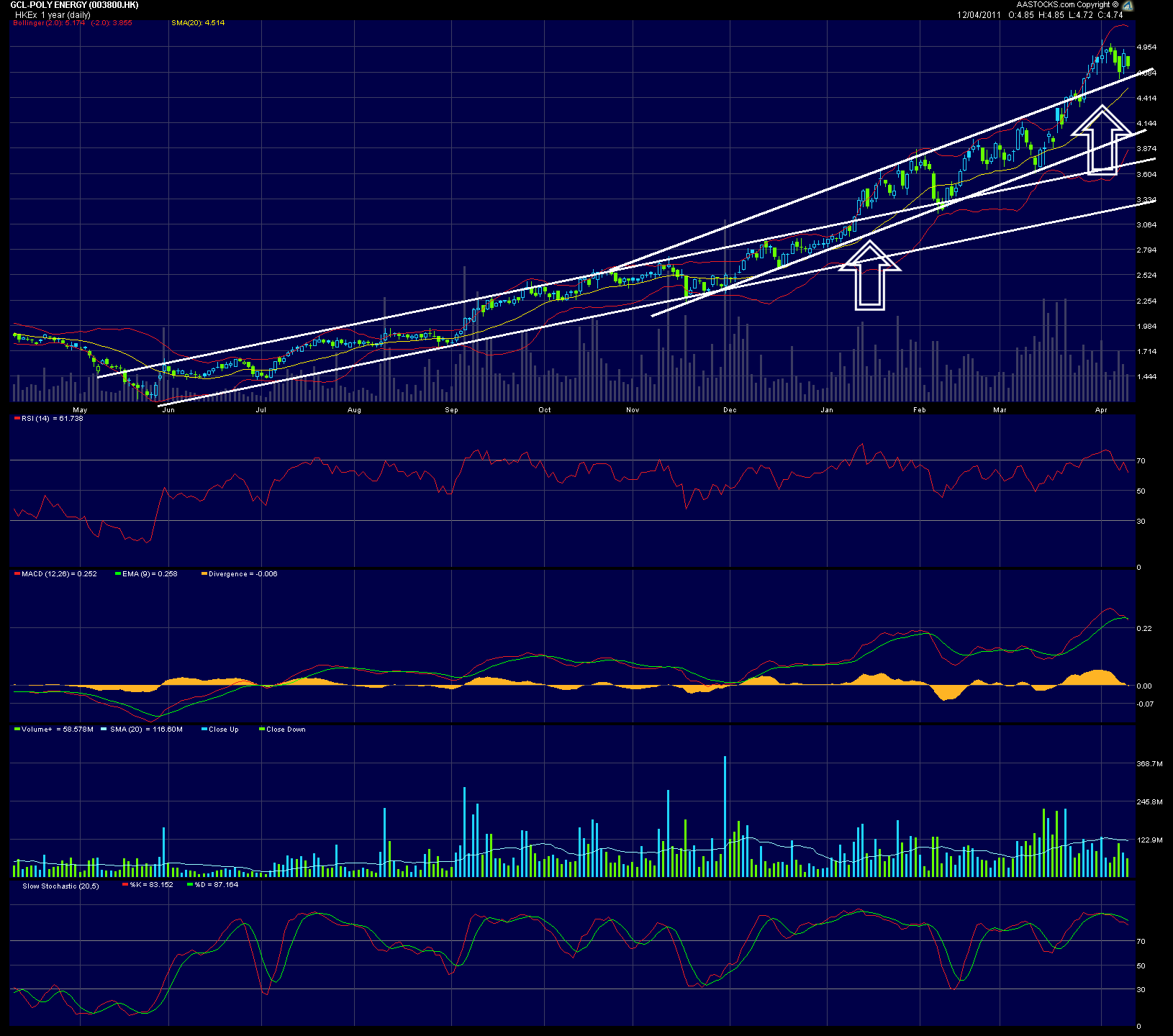Click the 3.064 price axis label
This screenshot has width=1173, height=1036.
point(1146,225)
